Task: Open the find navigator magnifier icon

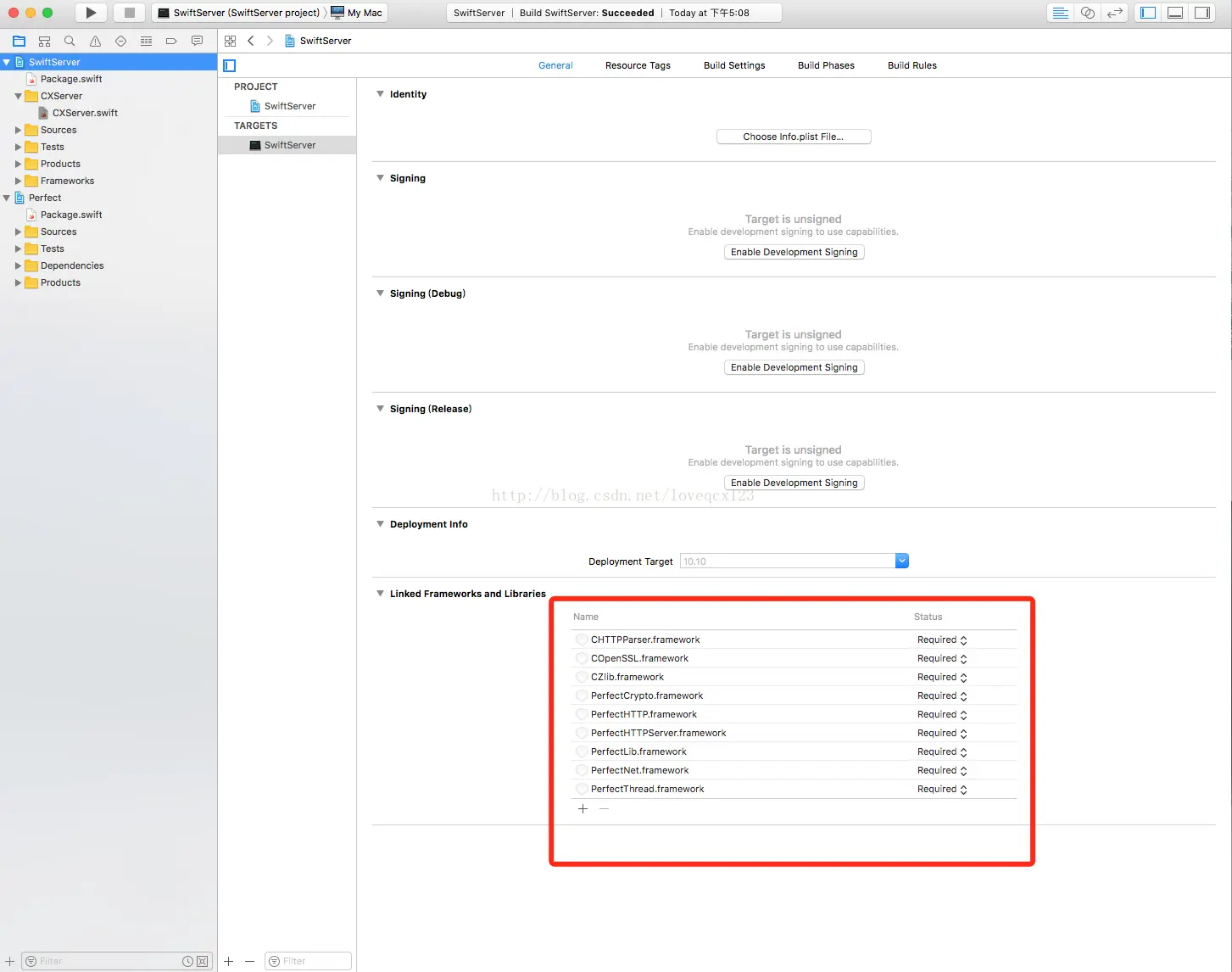Action: 70,41
